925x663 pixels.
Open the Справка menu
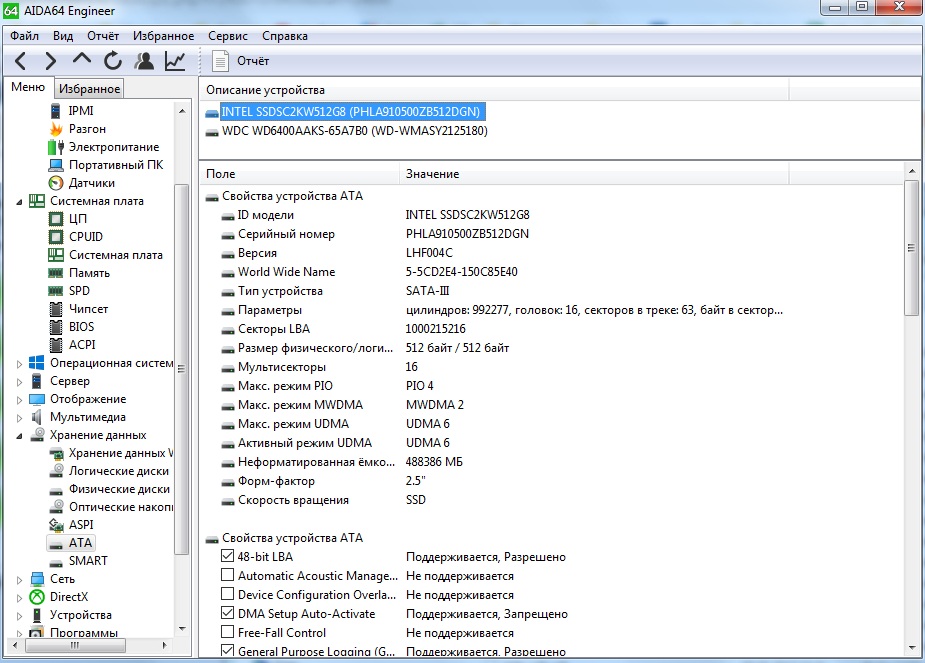coord(285,36)
